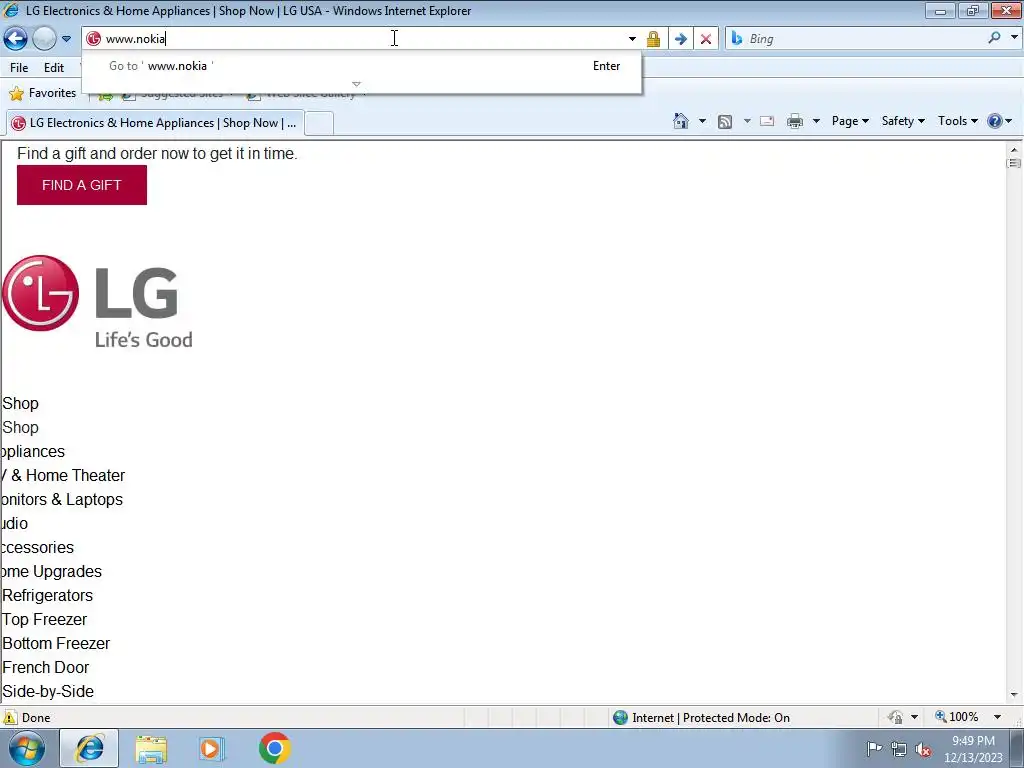View the security lock icon report
The image size is (1024, 768).
pyautogui.click(x=653, y=39)
